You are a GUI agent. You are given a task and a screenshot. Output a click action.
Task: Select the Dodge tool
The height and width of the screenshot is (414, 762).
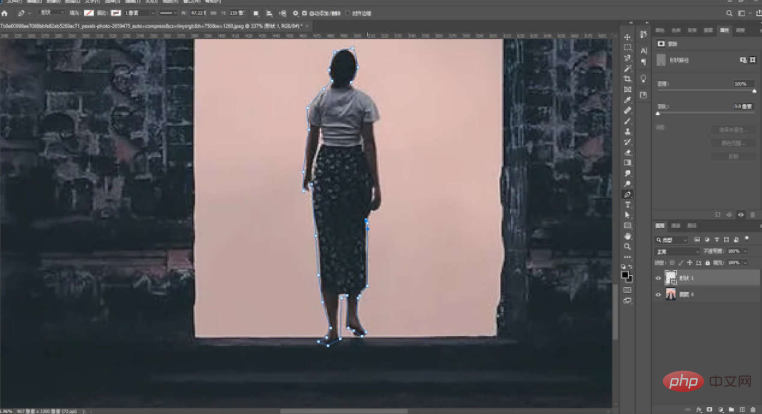coord(627,184)
